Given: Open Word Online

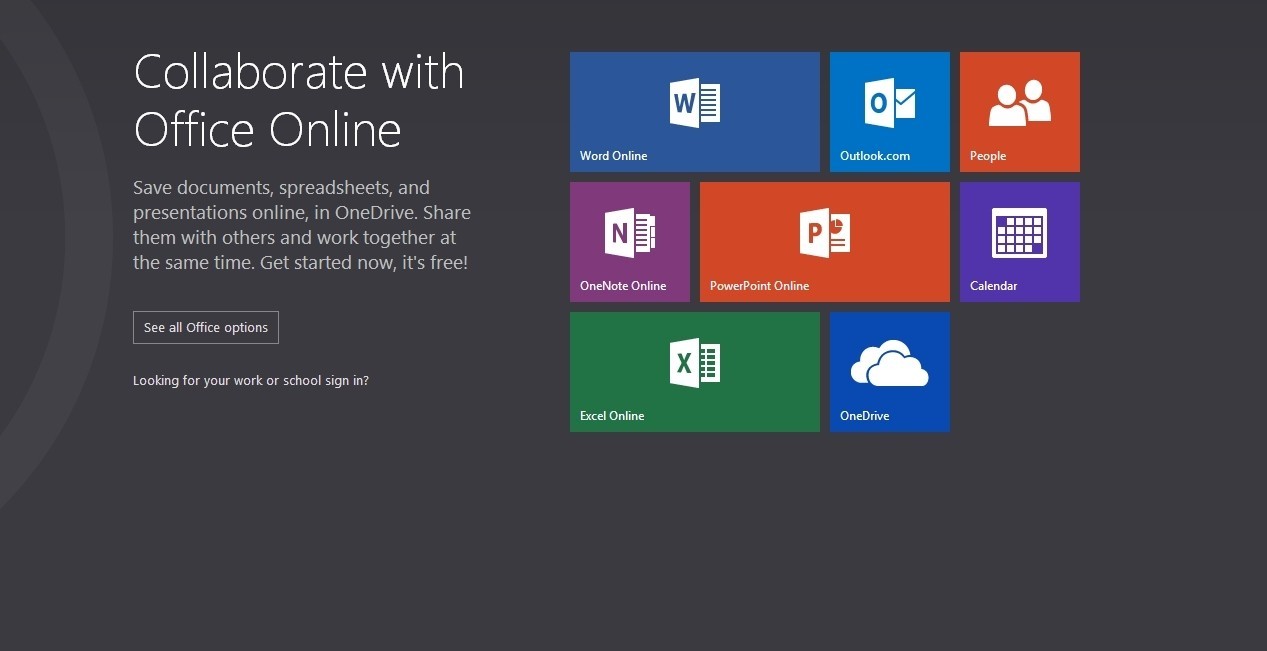Looking at the screenshot, I should point(694,111).
